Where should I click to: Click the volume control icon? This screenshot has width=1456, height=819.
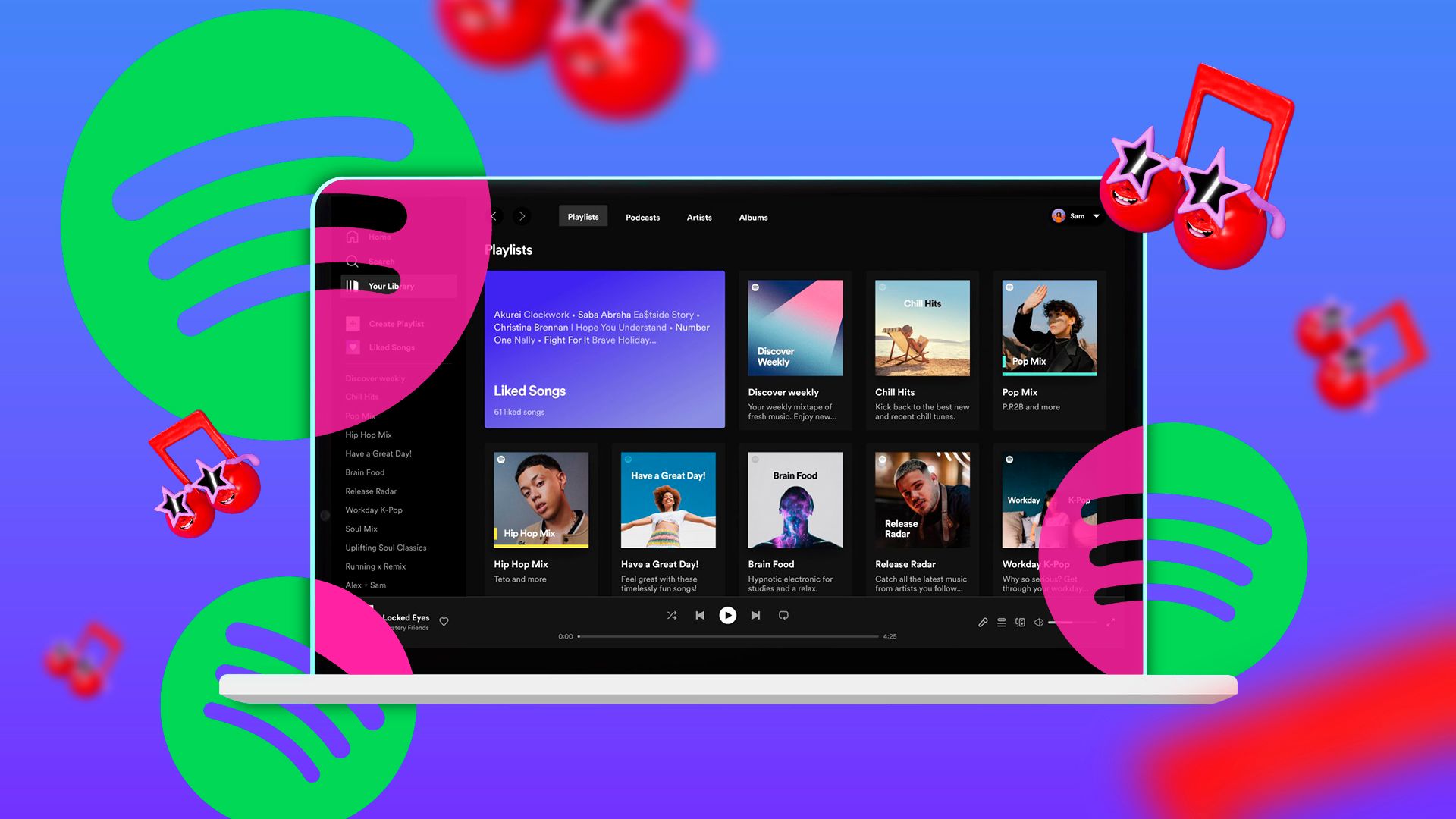1039,616
